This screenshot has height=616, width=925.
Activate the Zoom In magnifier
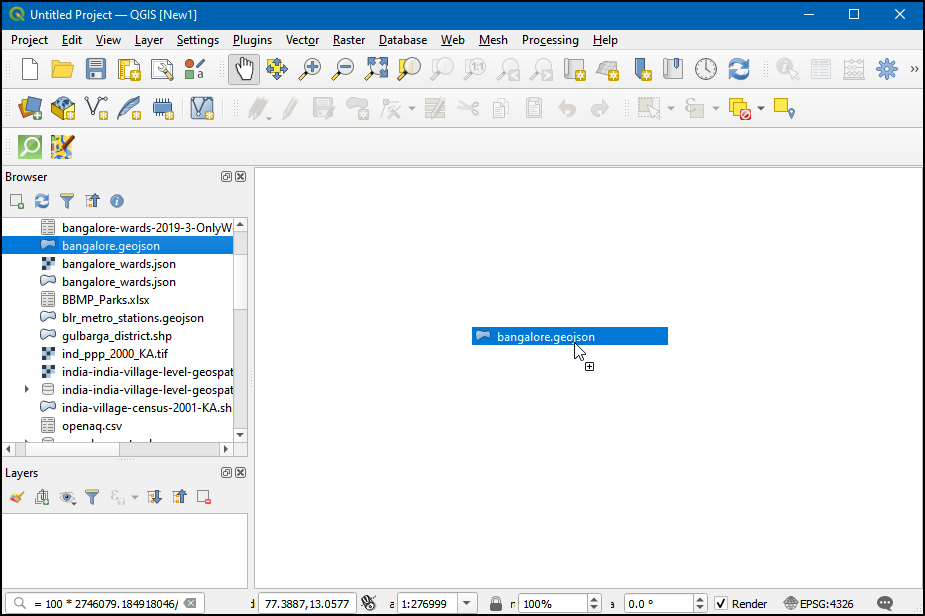309,69
